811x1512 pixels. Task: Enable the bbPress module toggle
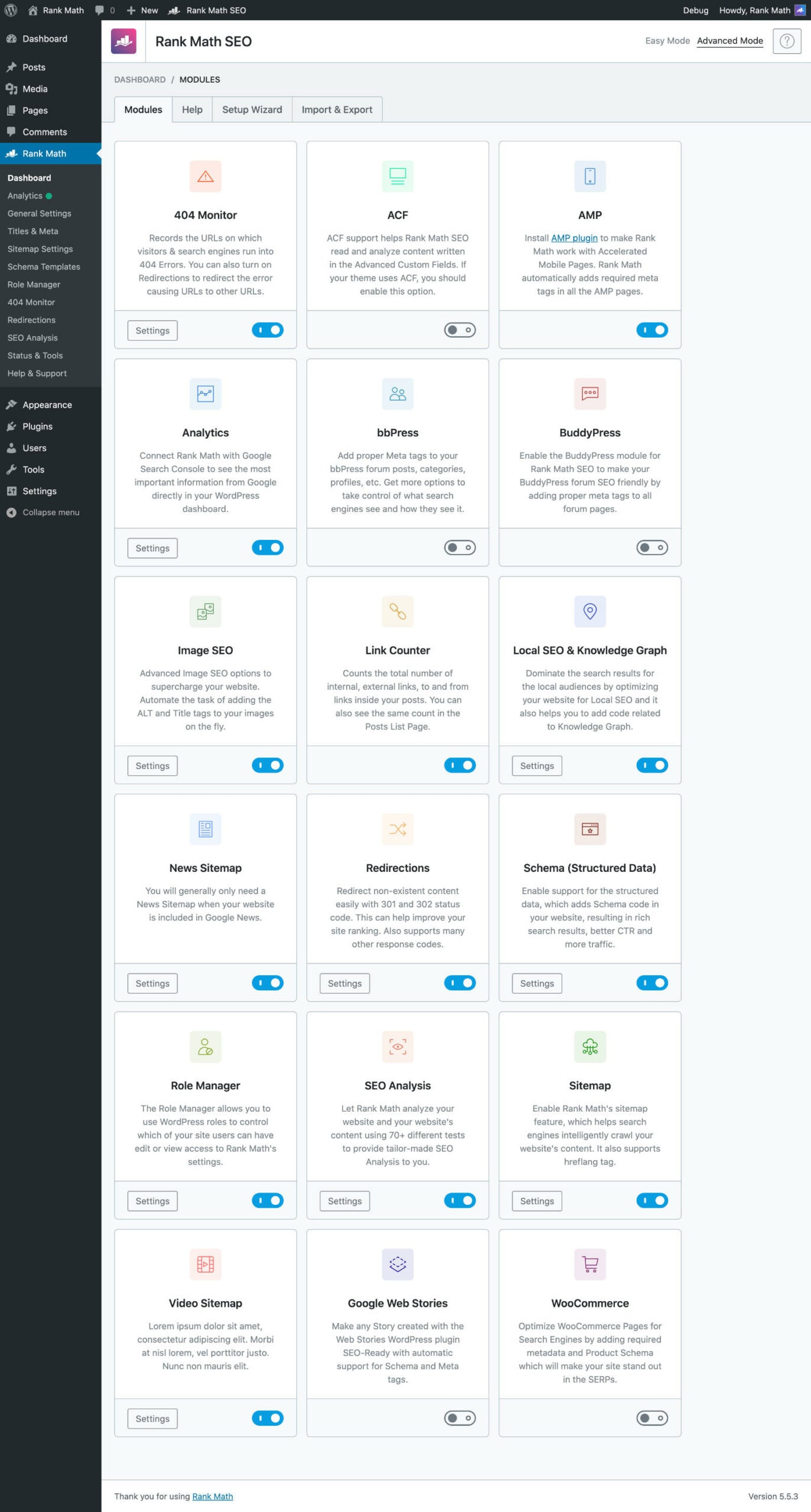(x=460, y=548)
